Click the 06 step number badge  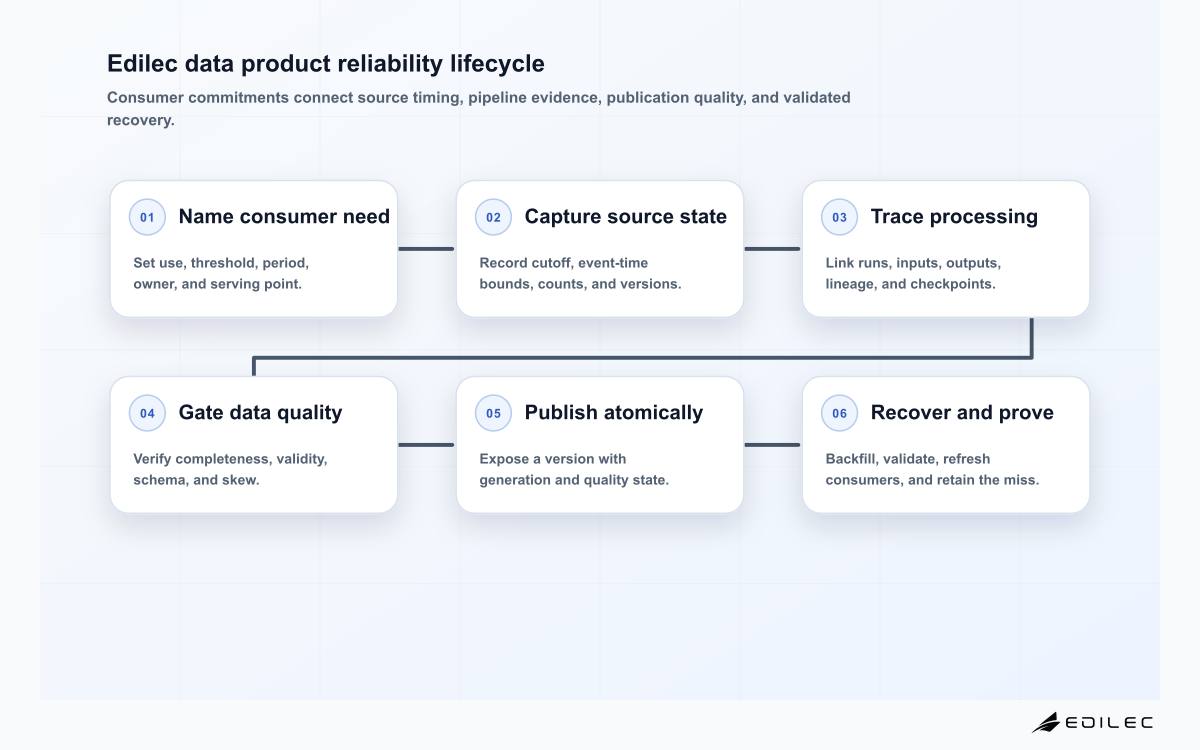(839, 413)
